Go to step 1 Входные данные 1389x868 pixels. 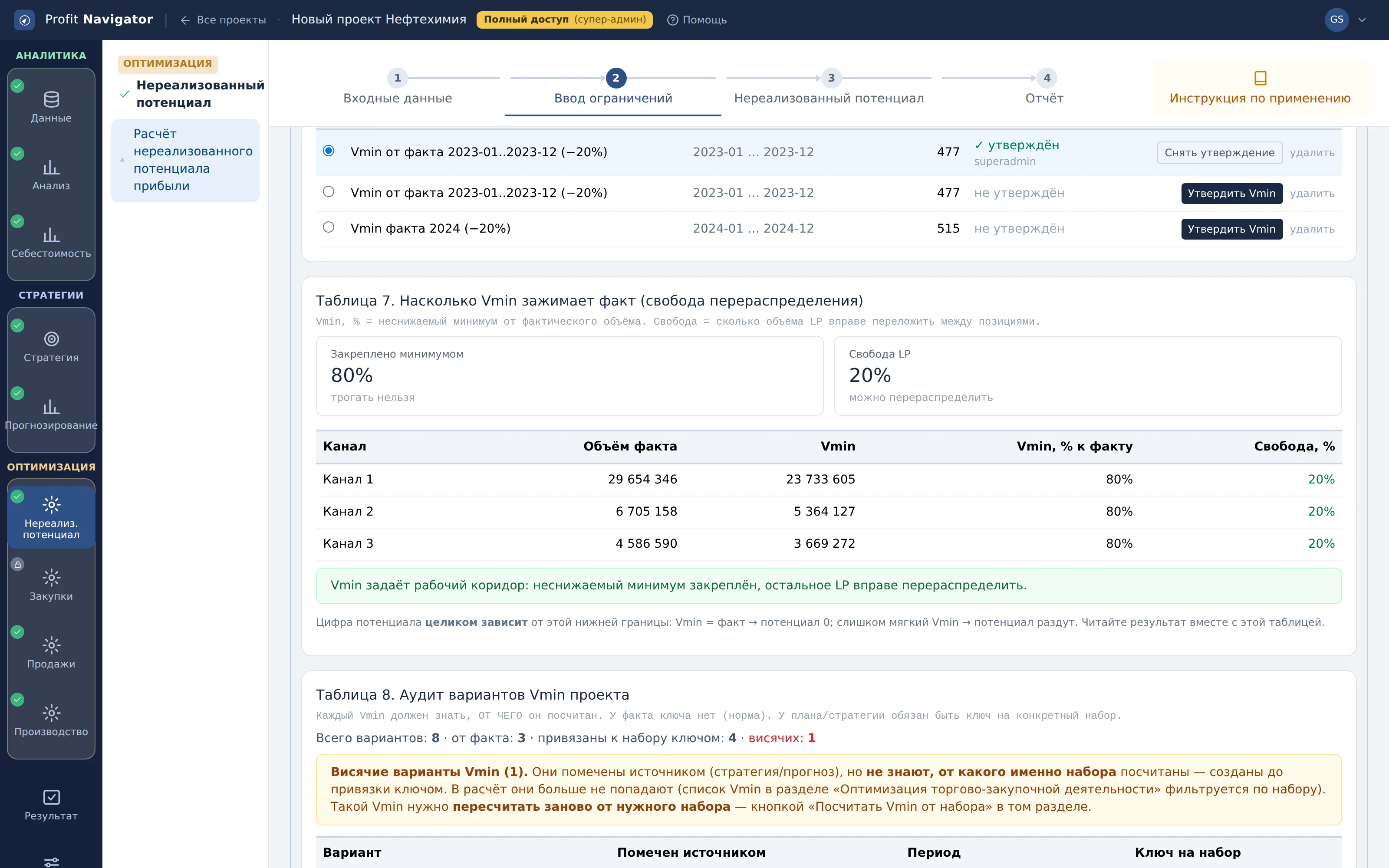click(397, 88)
